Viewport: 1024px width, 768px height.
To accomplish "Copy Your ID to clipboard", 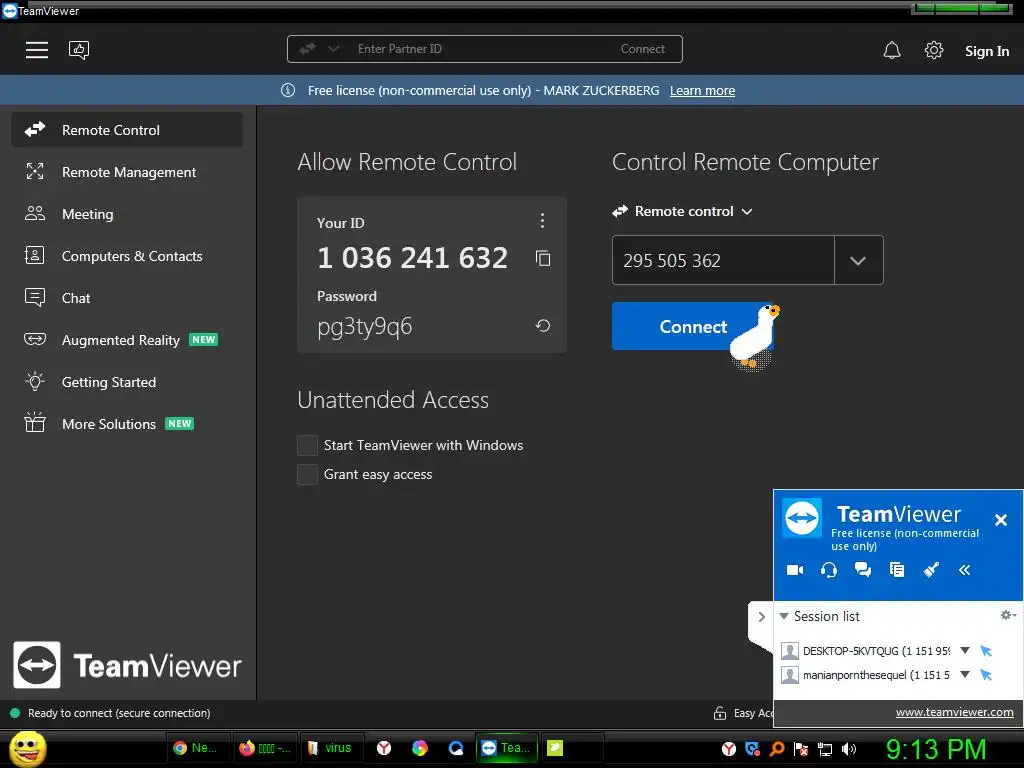I will click(x=543, y=259).
